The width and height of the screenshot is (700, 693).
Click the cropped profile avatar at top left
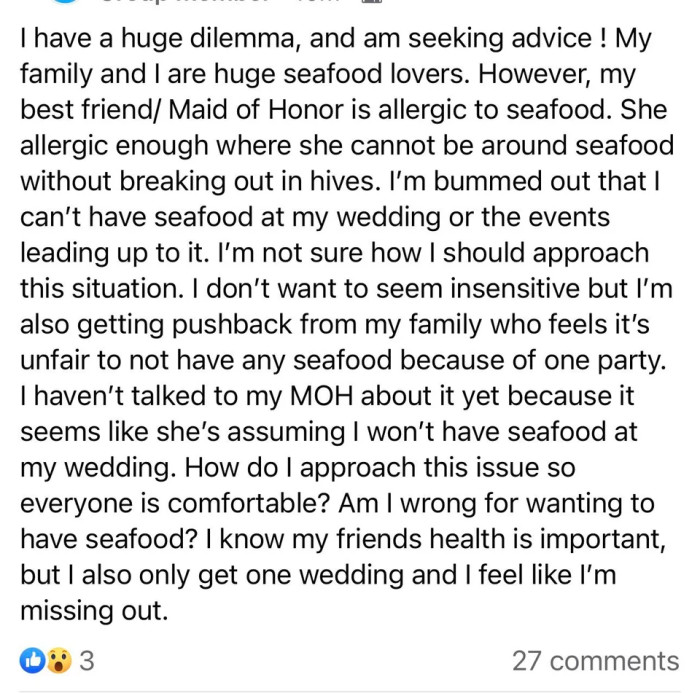66,3
